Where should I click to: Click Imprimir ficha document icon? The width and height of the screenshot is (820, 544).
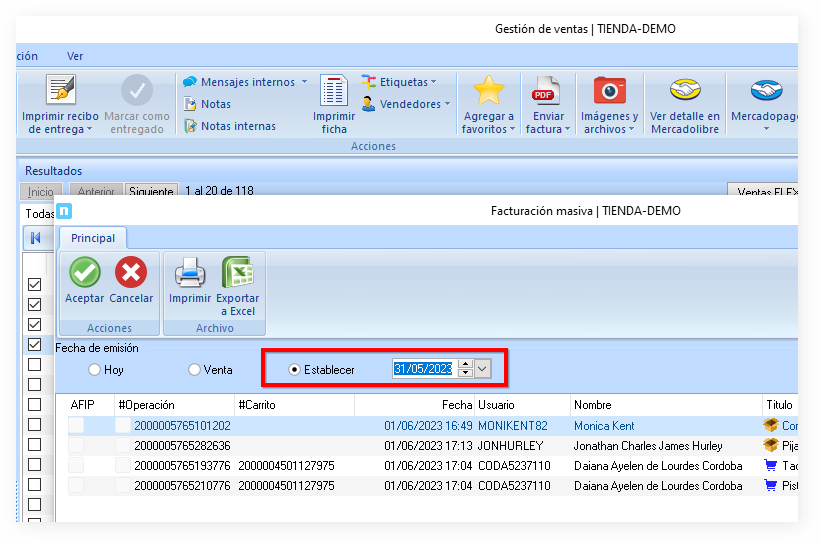click(334, 91)
